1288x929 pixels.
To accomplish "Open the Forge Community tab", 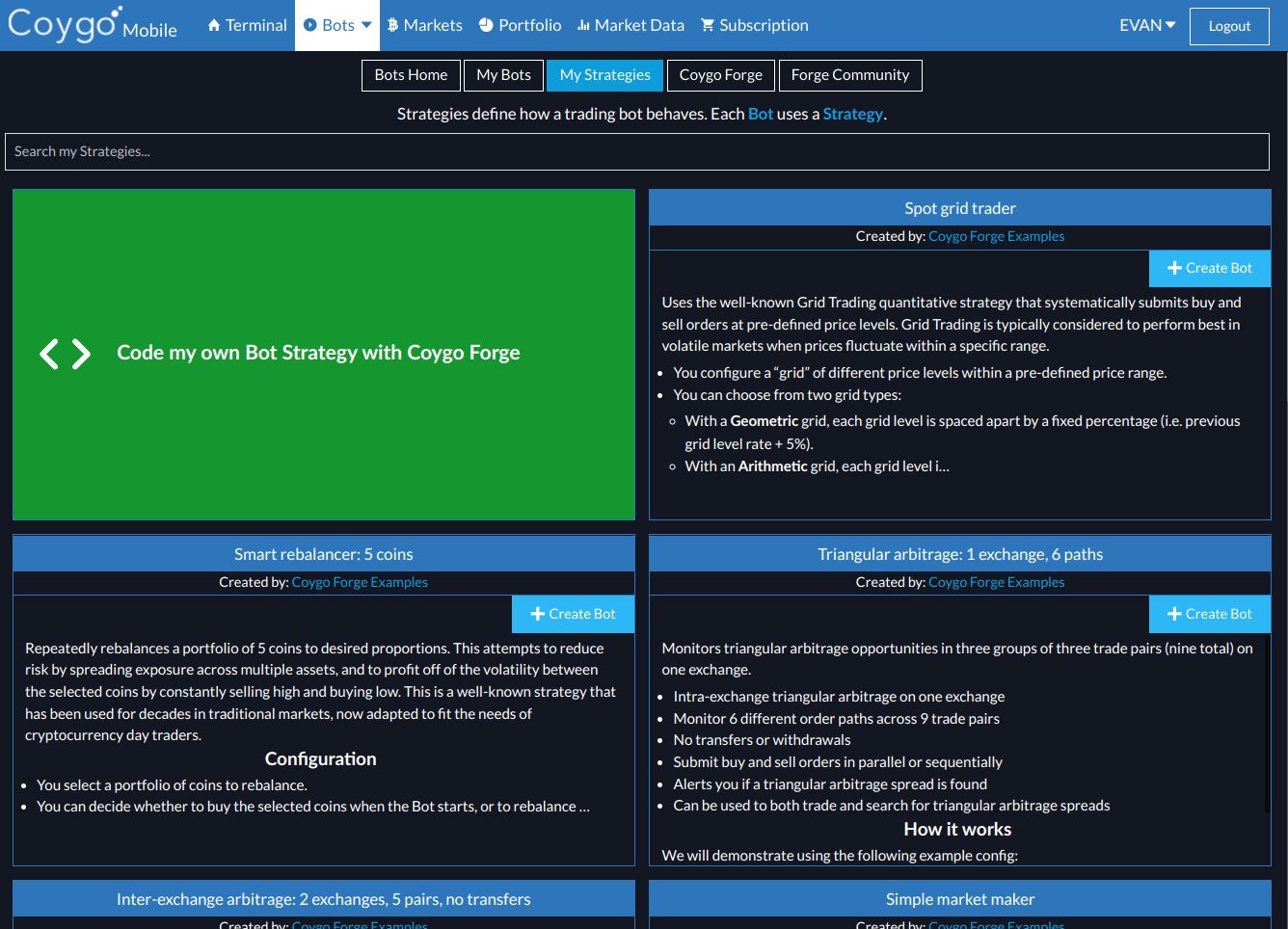I will pyautogui.click(x=850, y=75).
